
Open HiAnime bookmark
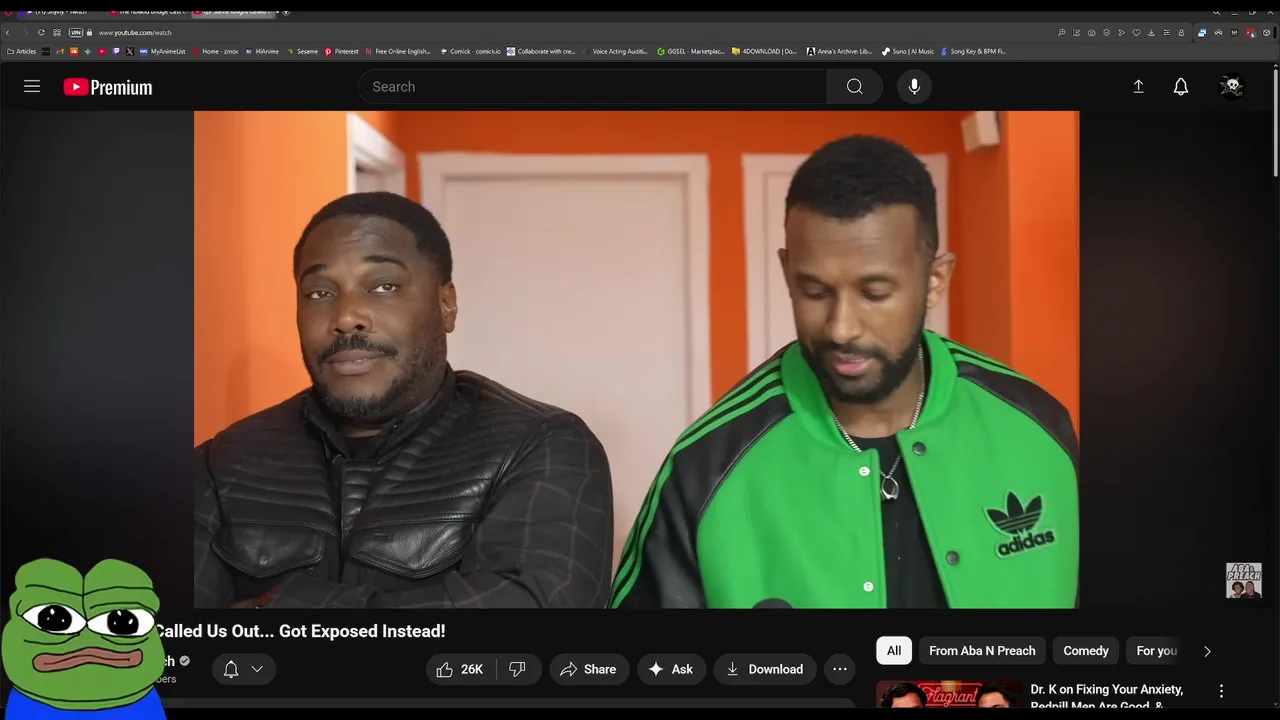tap(261, 51)
